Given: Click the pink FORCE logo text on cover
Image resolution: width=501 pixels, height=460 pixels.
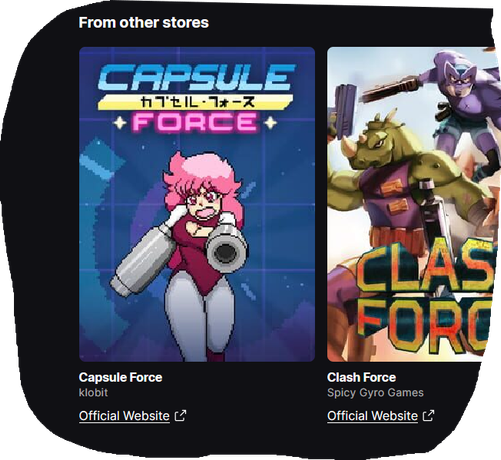Looking at the screenshot, I should (195, 122).
